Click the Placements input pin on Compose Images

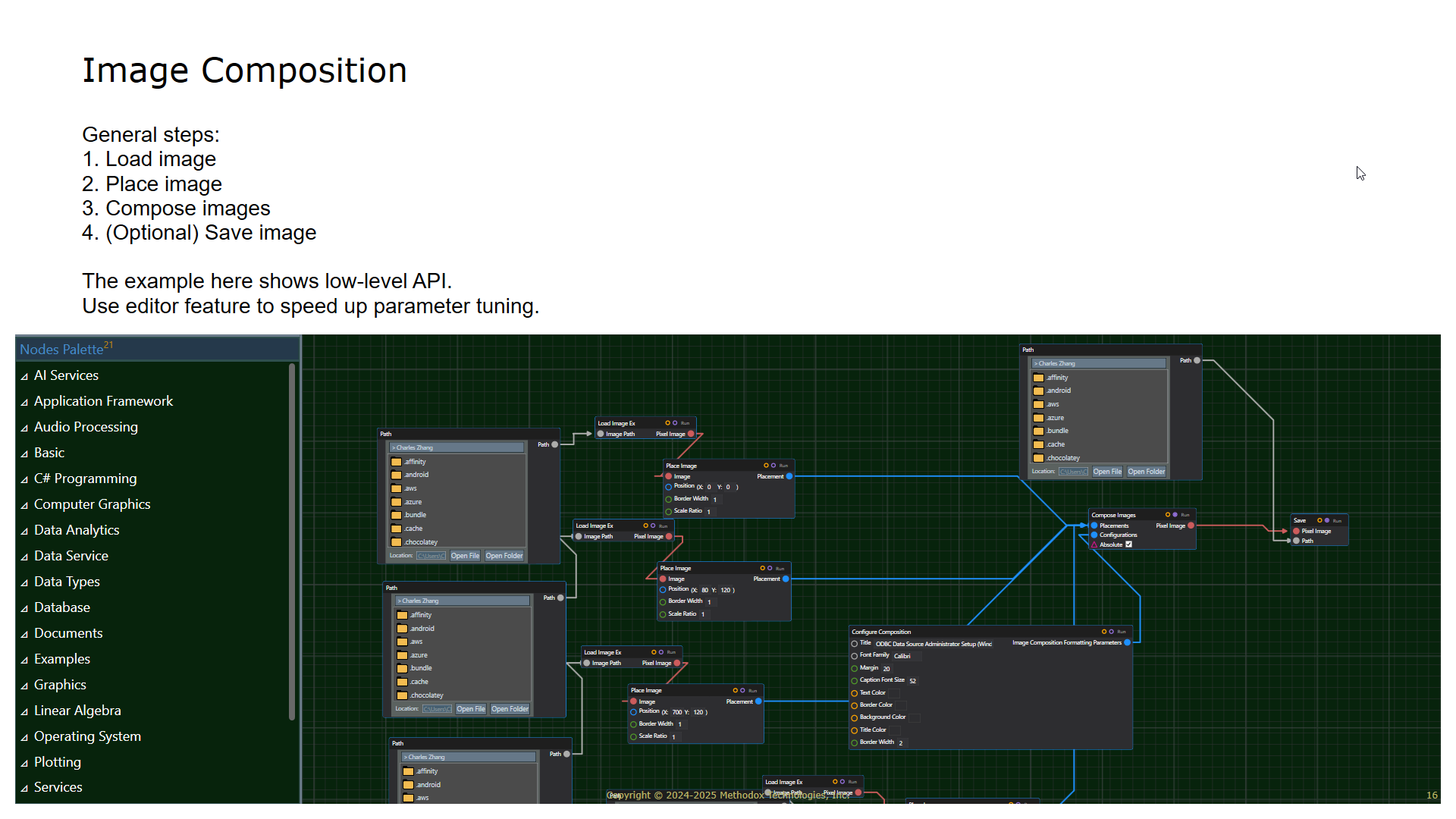coord(1094,526)
